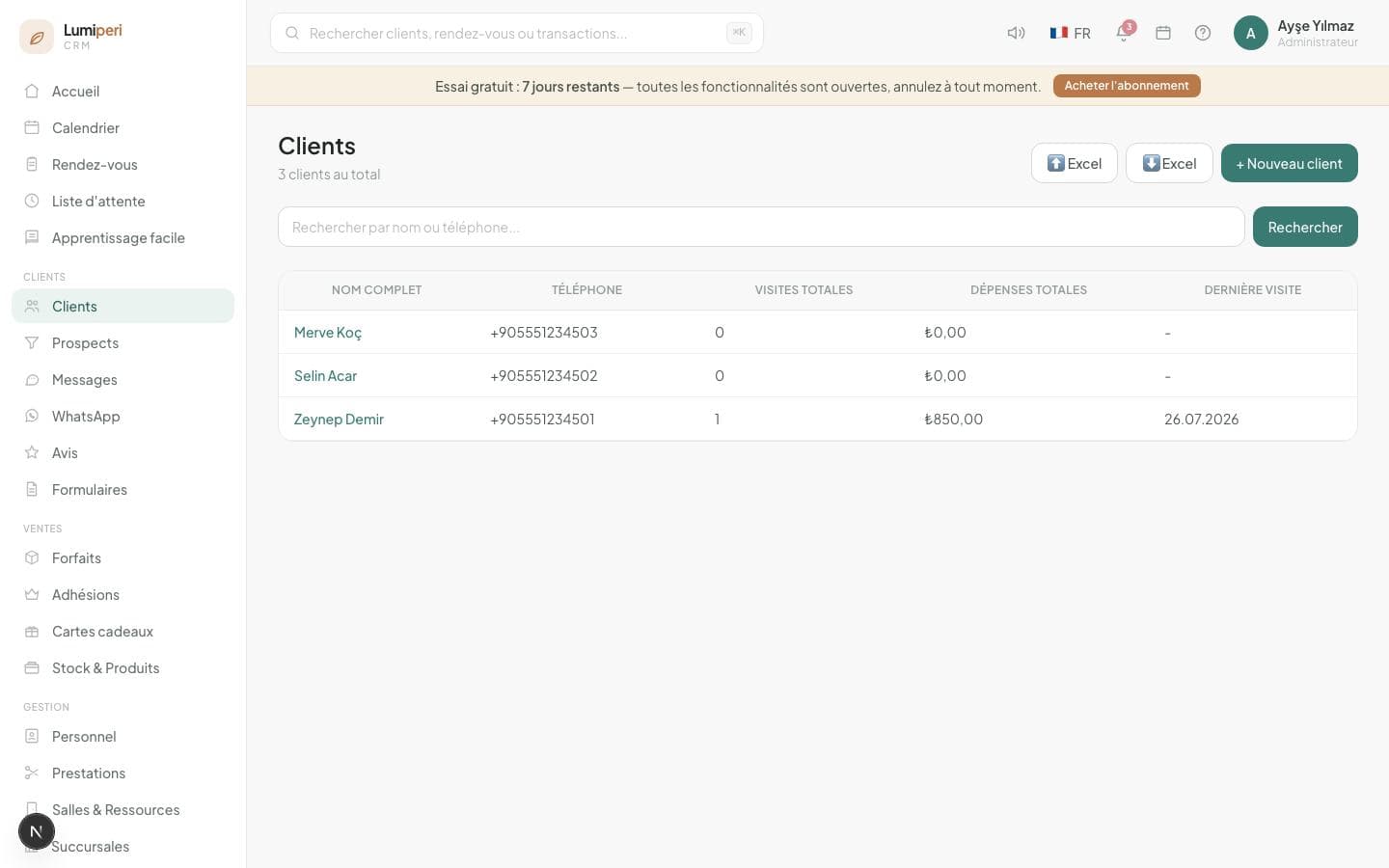Screen dimensions: 1389x868
Task: Click the Prospects funnel icon
Action: (x=32, y=342)
